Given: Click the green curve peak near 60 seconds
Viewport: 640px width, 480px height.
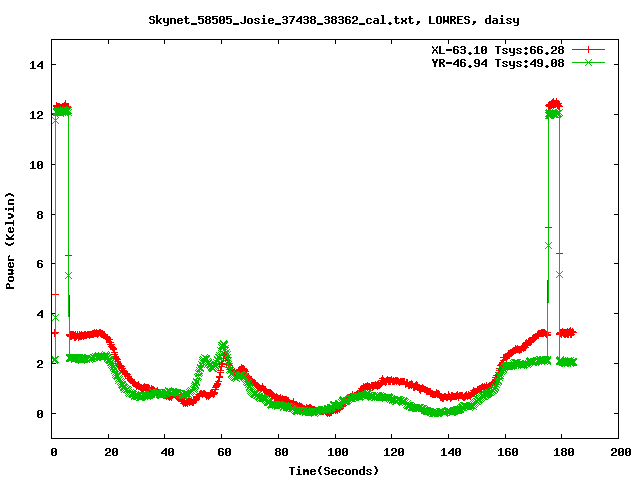Looking at the screenshot, I should click(x=223, y=345).
